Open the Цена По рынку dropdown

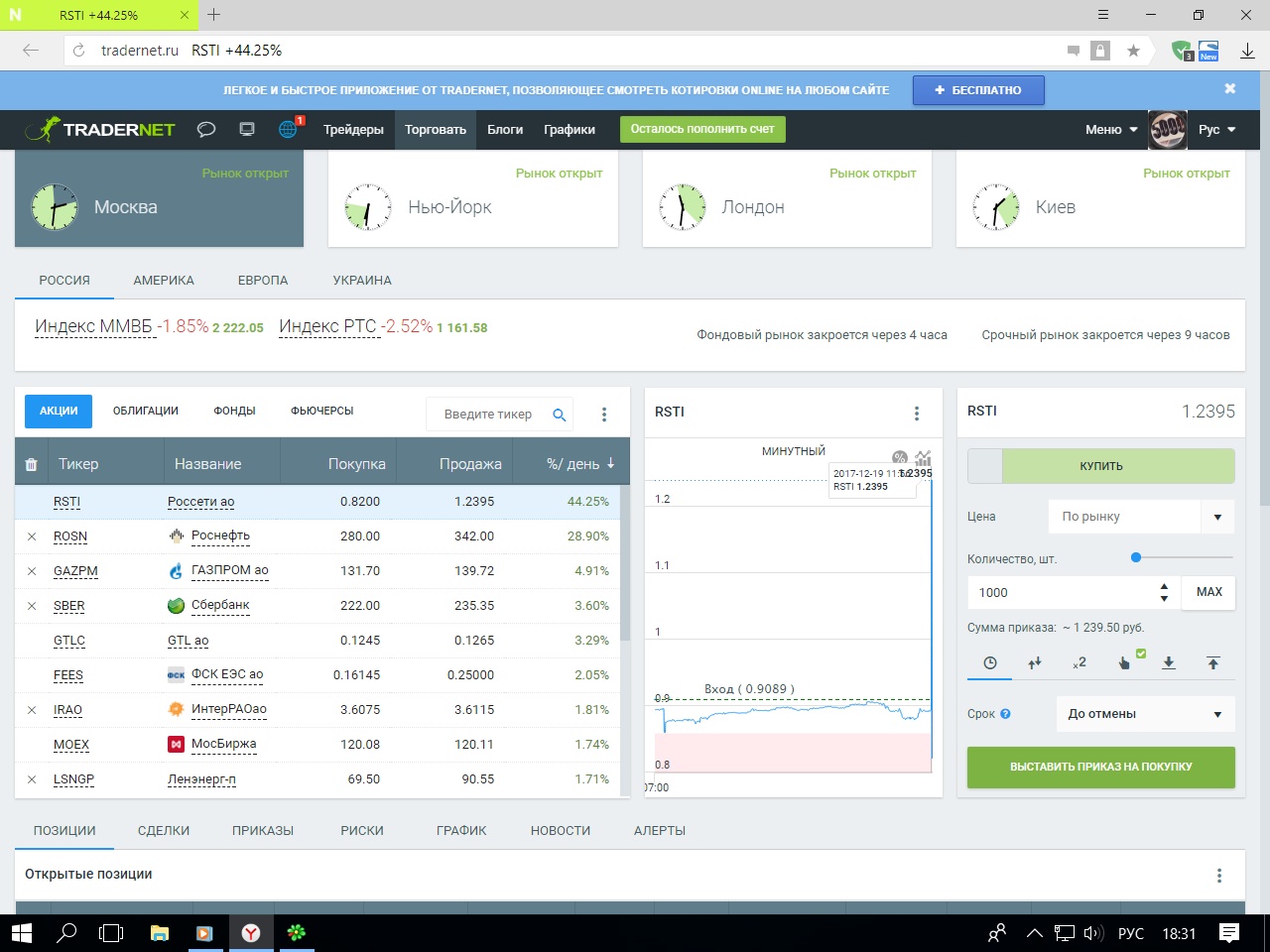[1141, 517]
